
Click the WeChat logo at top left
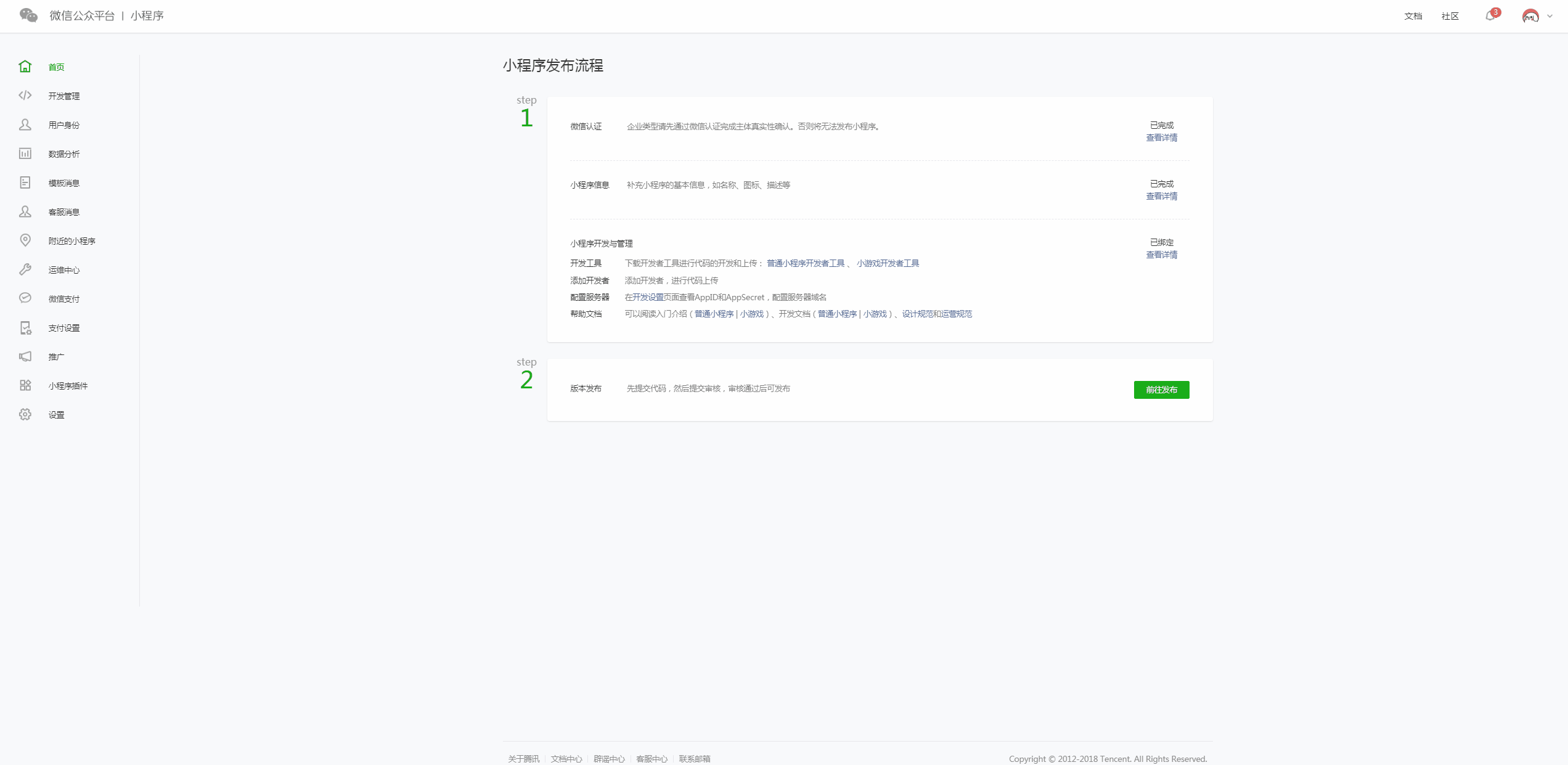tap(28, 15)
